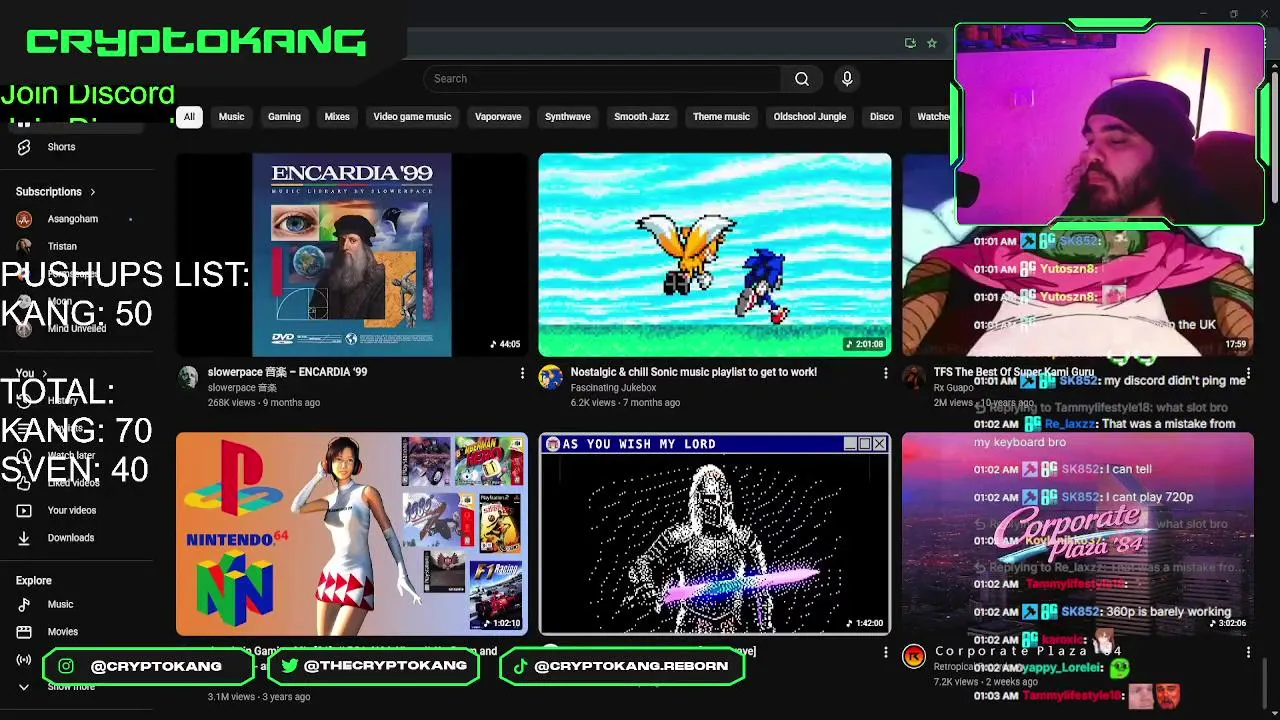Expand sidebar using Show more chevron

[24, 687]
